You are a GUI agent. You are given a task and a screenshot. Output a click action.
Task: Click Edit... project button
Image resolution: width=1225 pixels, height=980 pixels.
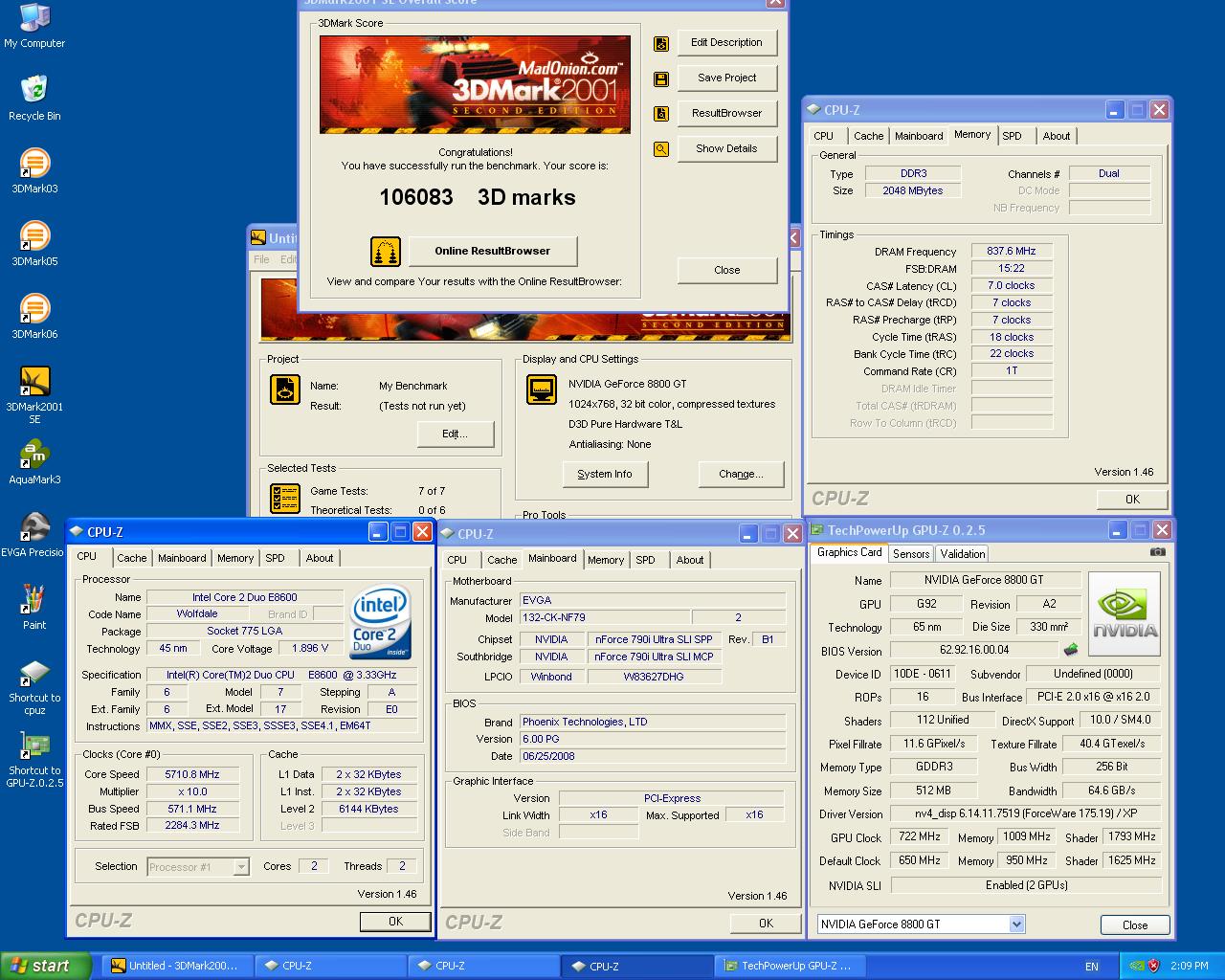tap(456, 434)
